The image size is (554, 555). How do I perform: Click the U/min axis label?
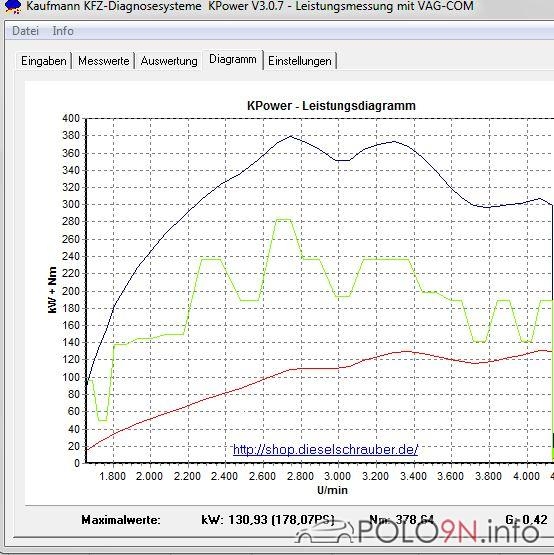click(332, 490)
